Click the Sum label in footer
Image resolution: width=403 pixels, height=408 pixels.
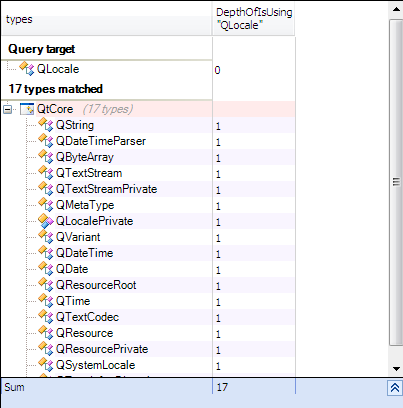(14, 387)
